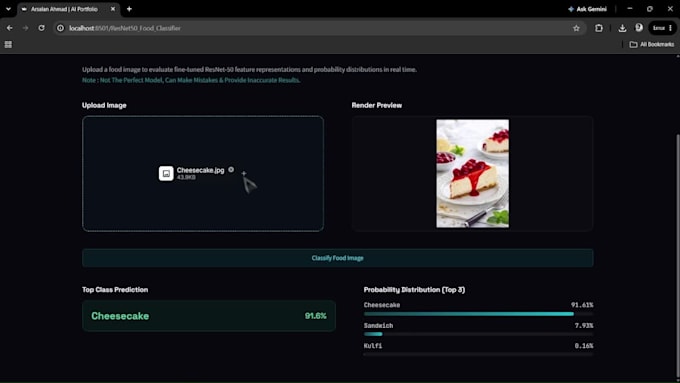The height and width of the screenshot is (383, 680).
Task: Click the Kulfi probability bar
Action: pyautogui.click(x=478, y=354)
